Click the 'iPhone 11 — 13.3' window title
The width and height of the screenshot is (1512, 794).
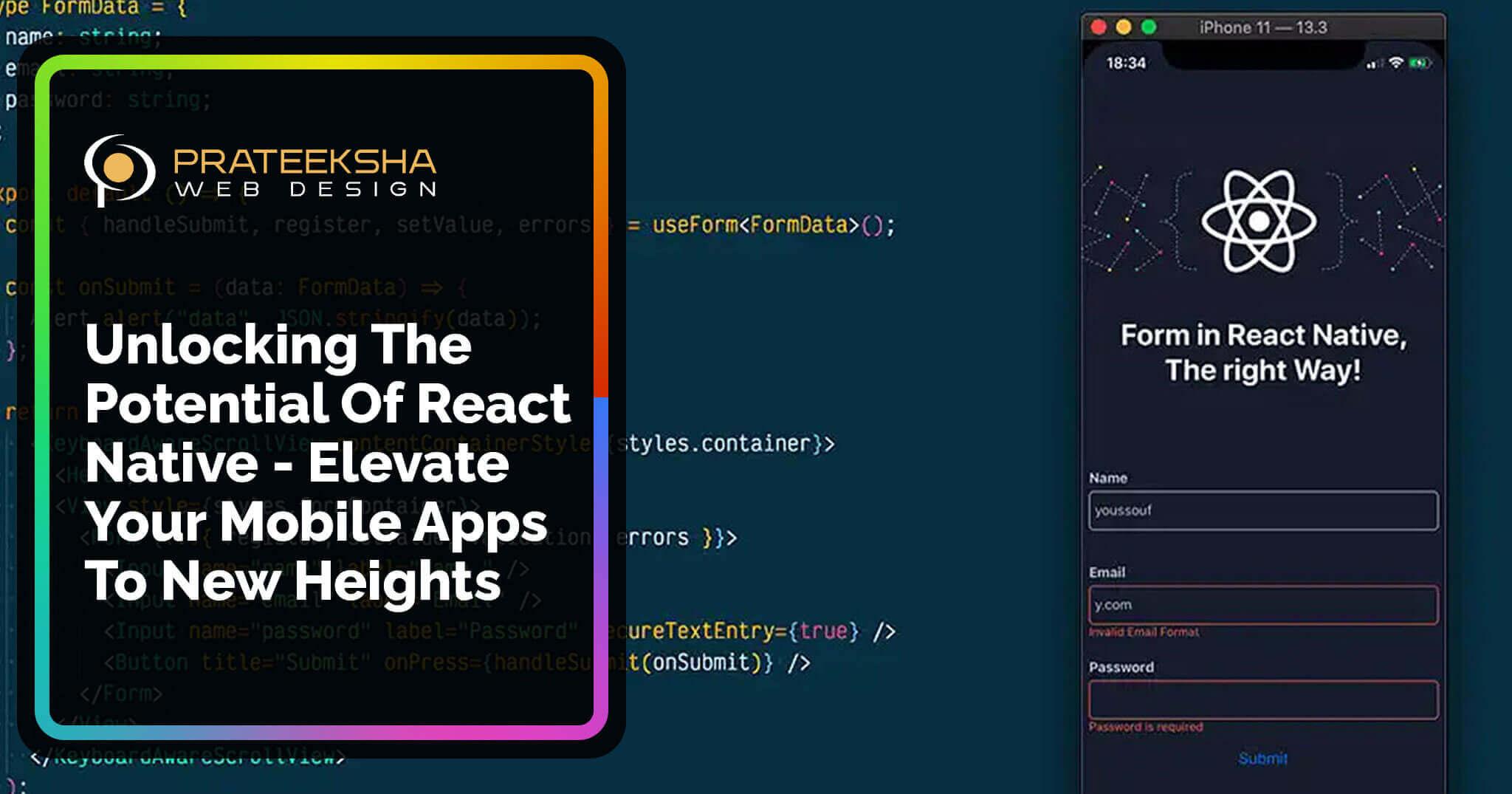pyautogui.click(x=1262, y=27)
